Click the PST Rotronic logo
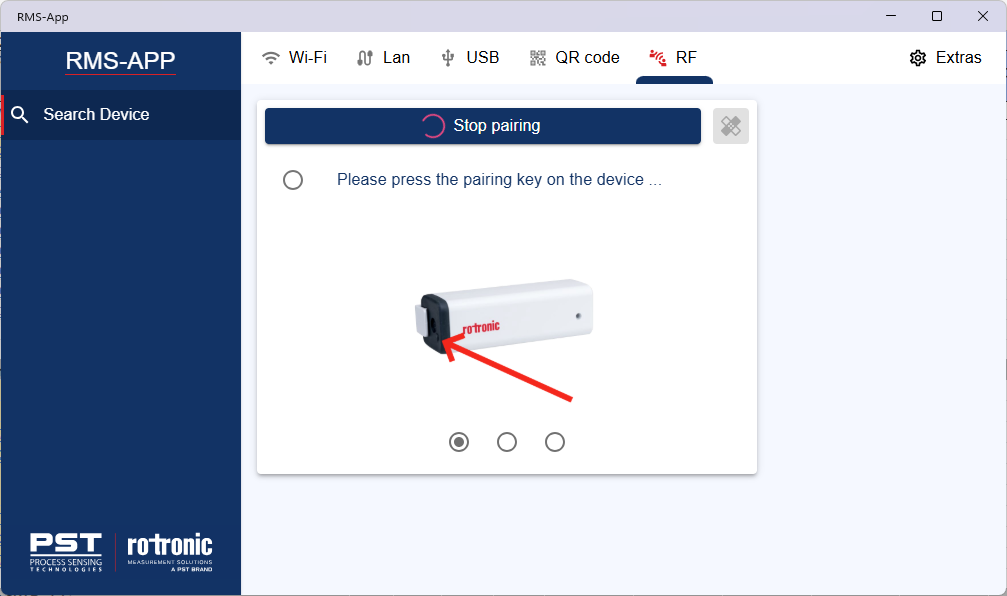The image size is (1007, 596). click(121, 552)
